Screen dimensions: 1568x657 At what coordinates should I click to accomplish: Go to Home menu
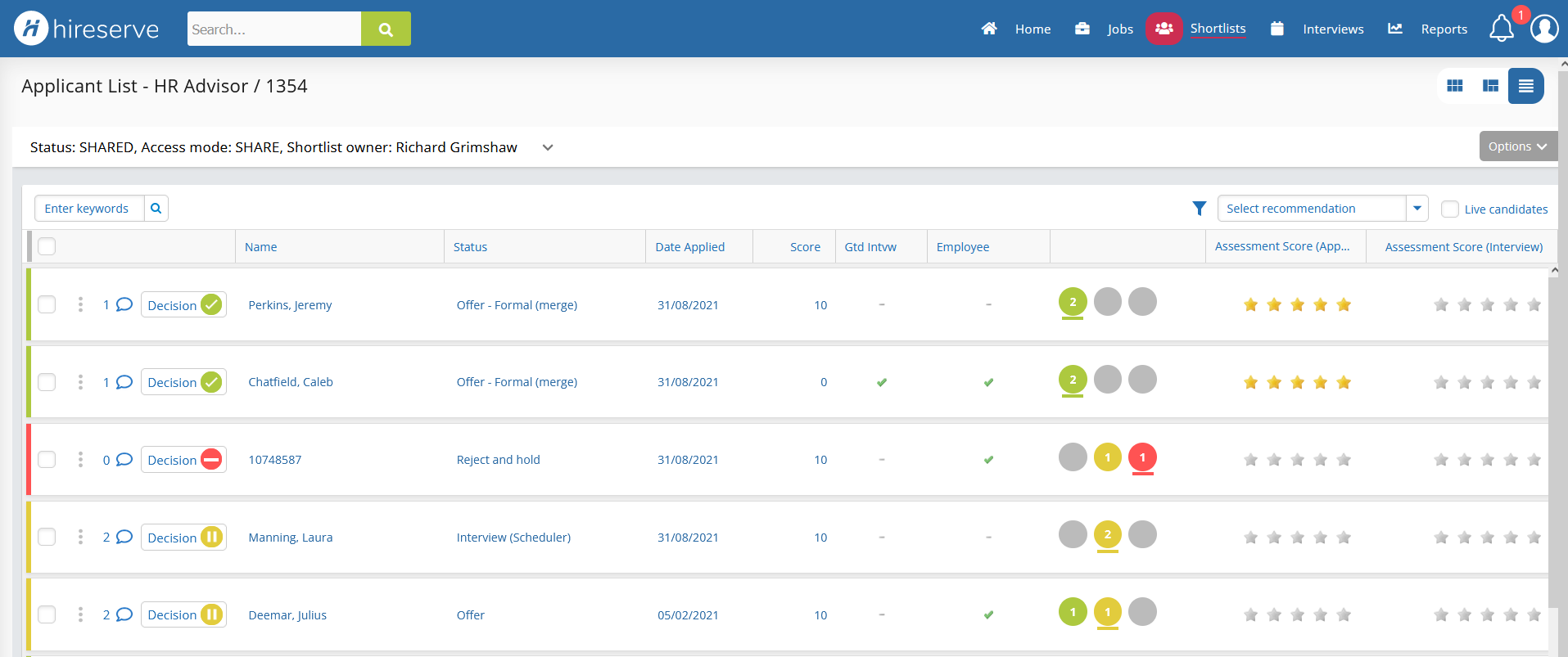1033,29
